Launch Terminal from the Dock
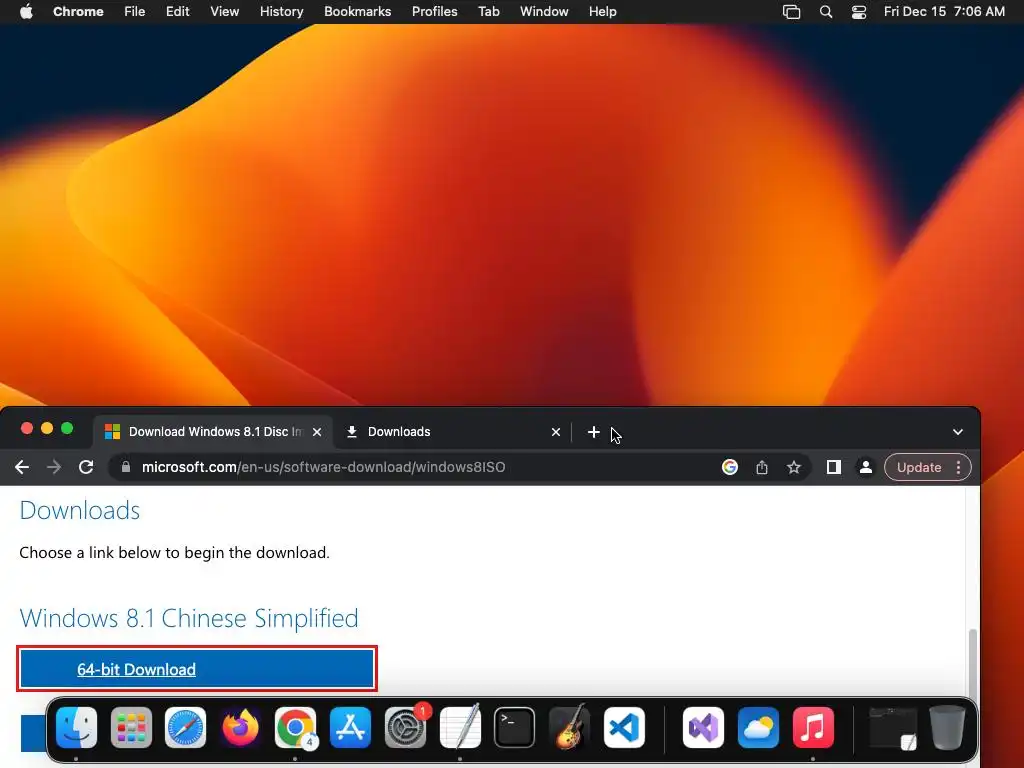This screenshot has width=1024, height=768. pos(515,727)
